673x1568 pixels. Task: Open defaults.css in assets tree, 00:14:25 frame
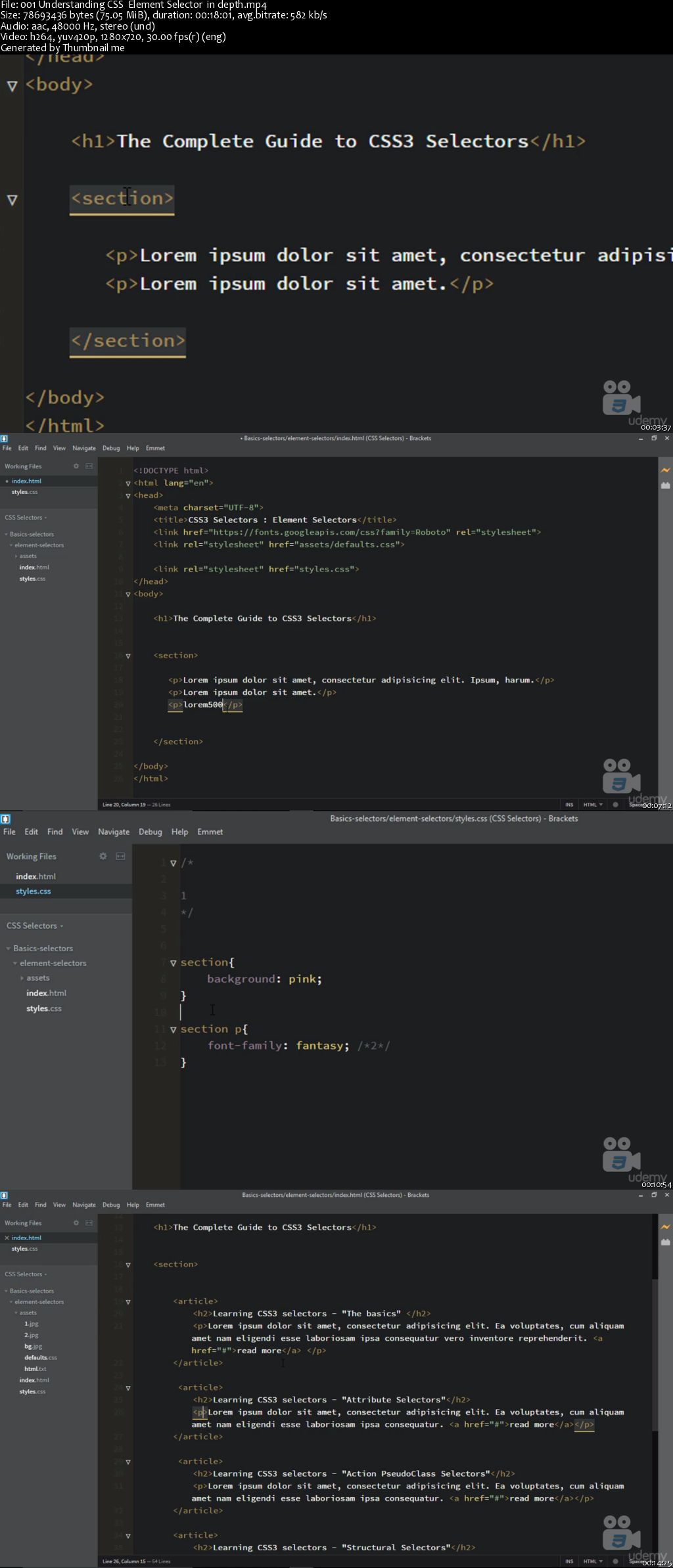41,1357
